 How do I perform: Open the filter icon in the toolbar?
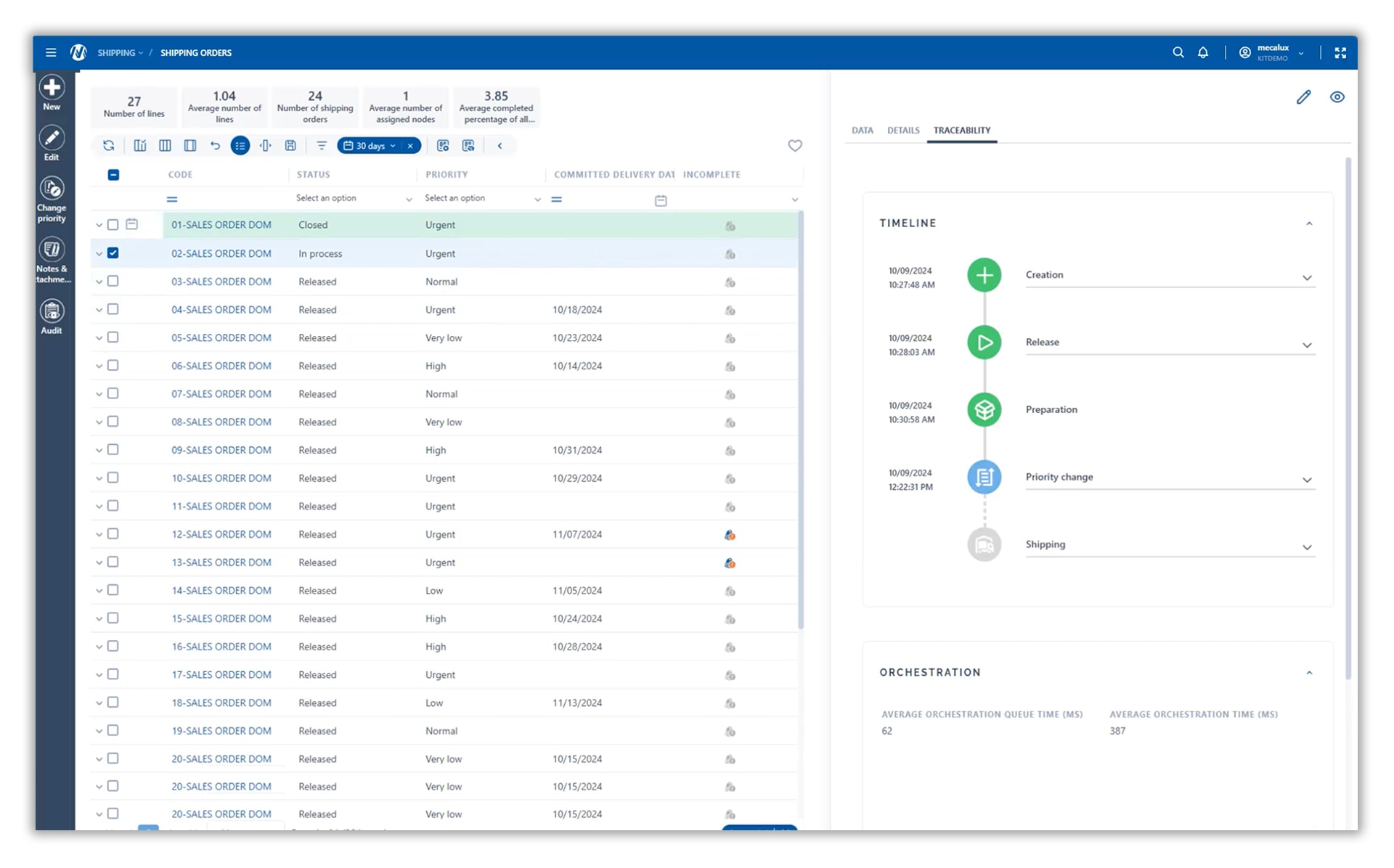(322, 145)
